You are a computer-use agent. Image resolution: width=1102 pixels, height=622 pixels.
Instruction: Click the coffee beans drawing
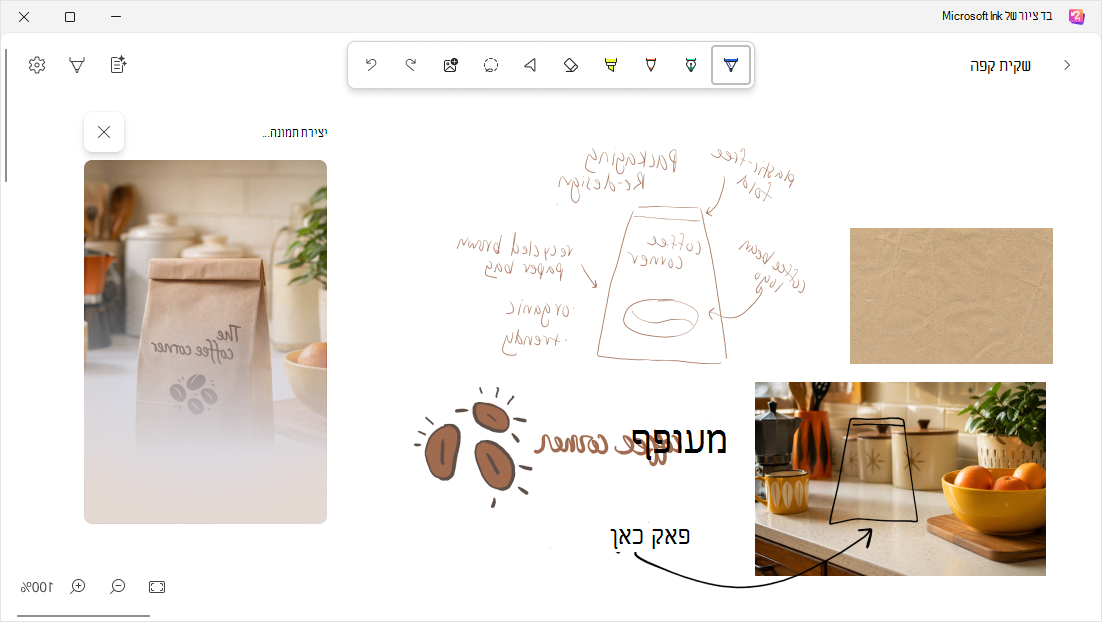pyautogui.click(x=472, y=447)
